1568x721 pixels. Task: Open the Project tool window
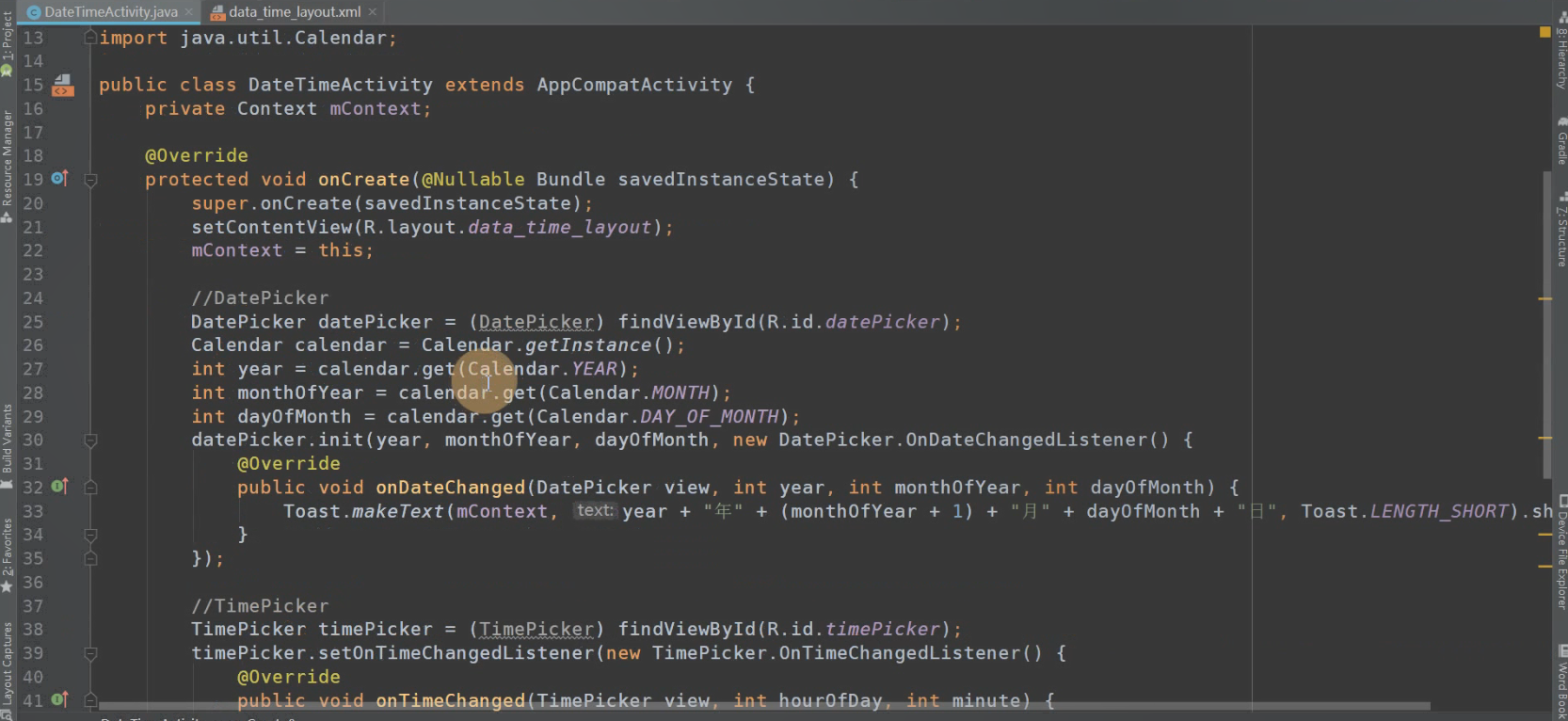[x=8, y=42]
